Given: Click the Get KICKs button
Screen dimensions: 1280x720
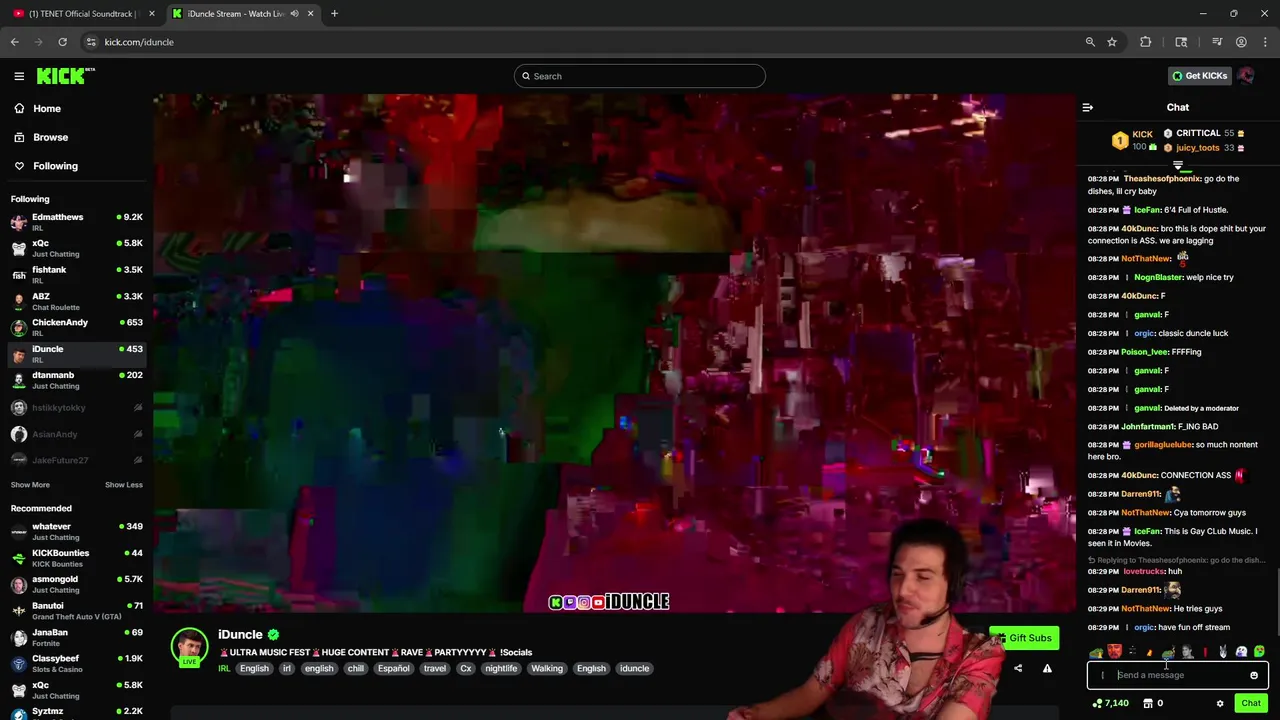Looking at the screenshot, I should (x=1199, y=76).
